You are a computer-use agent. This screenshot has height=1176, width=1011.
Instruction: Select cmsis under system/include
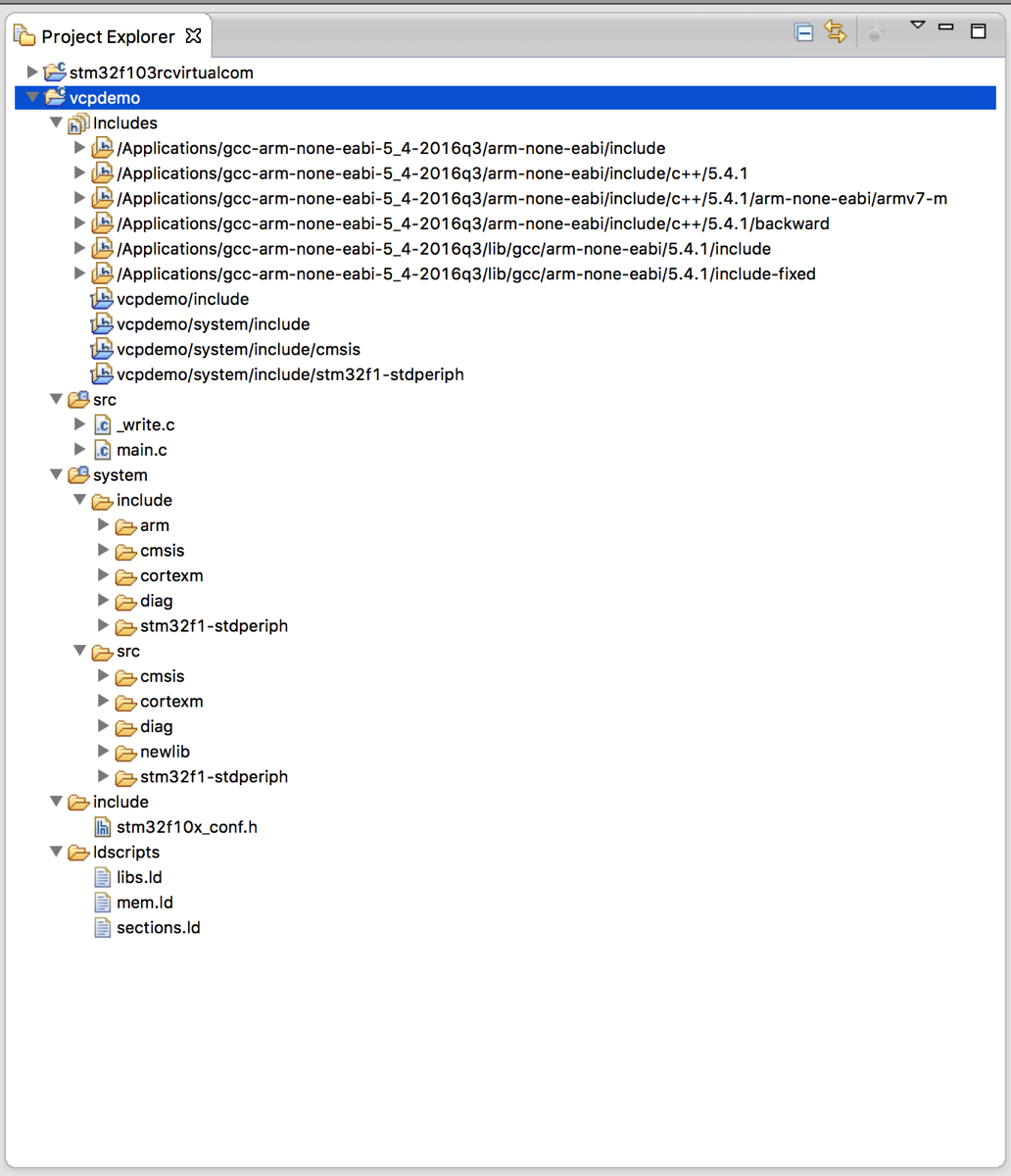click(162, 551)
